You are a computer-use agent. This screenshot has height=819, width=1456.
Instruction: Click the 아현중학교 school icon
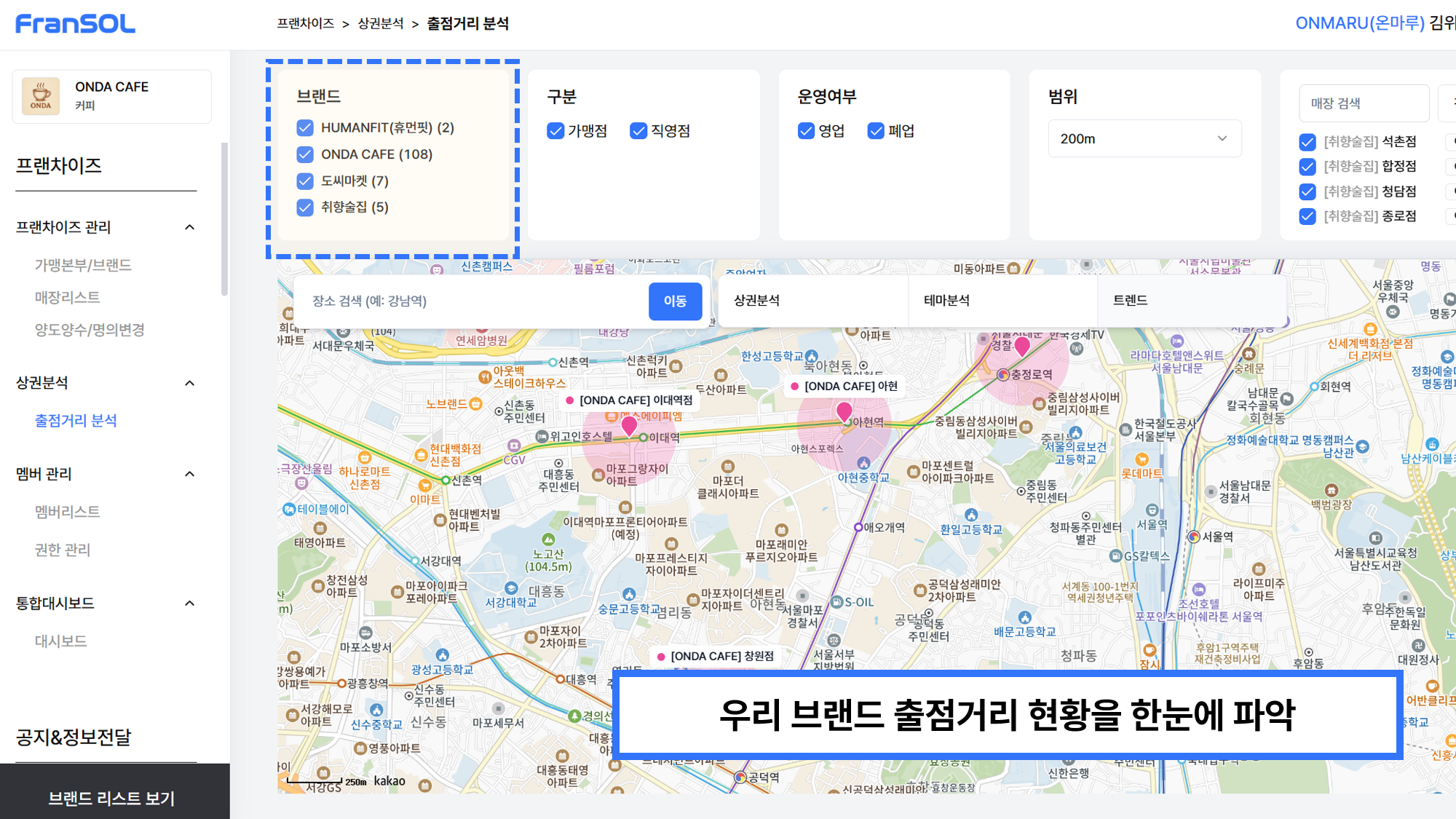click(x=863, y=463)
